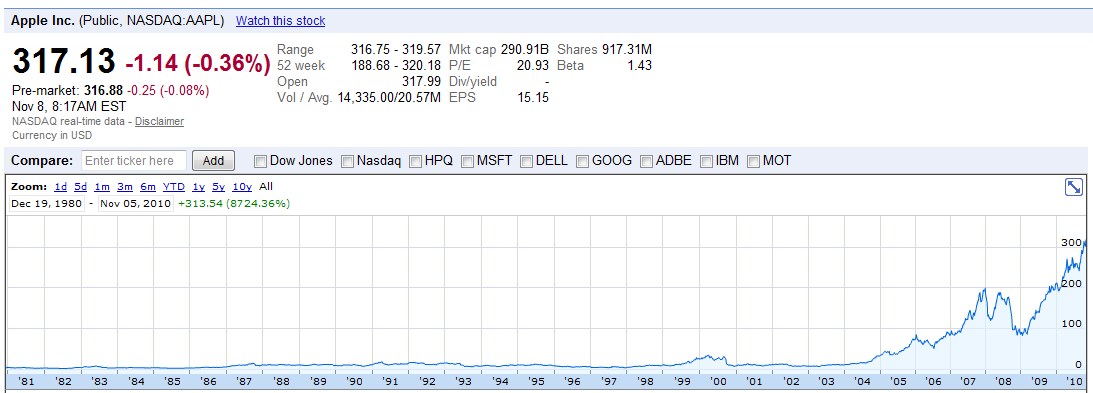Click the '07 year timeline marker
This screenshot has height=393, width=1093.
pyautogui.click(x=968, y=382)
